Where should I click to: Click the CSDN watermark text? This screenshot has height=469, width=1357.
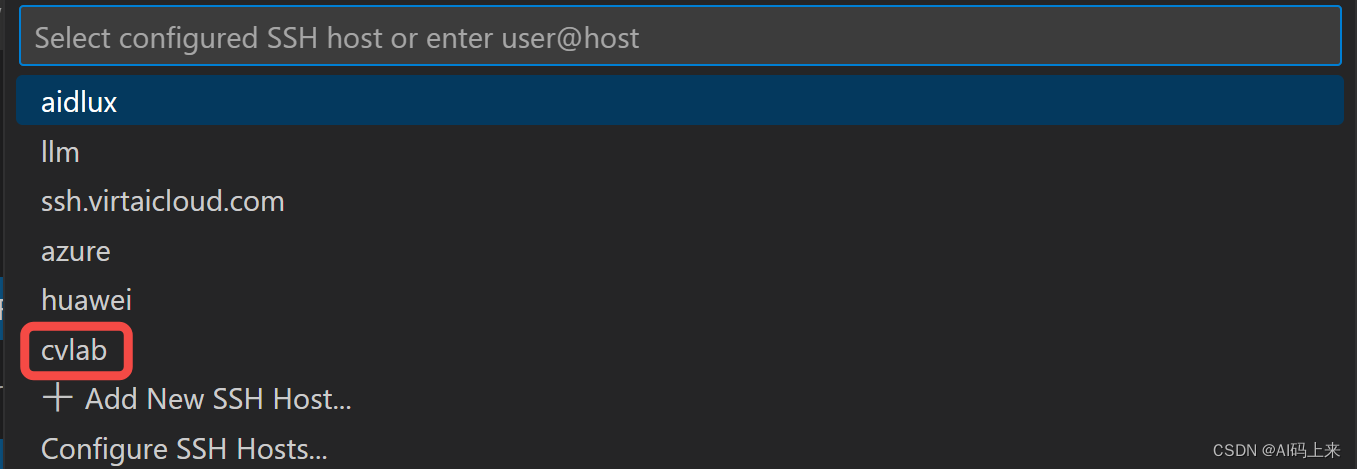pos(1276,451)
